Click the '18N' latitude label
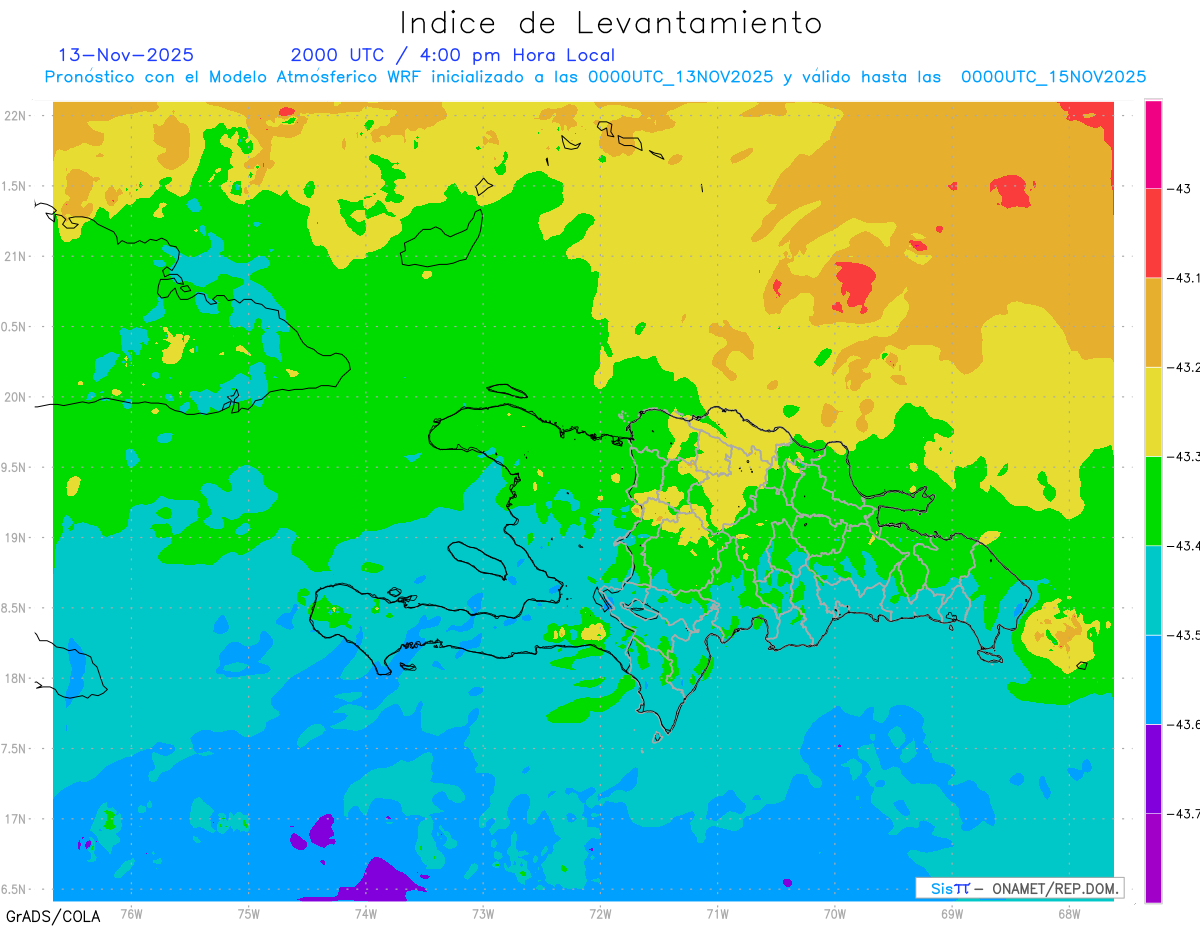The image size is (1200, 927). [x=15, y=678]
